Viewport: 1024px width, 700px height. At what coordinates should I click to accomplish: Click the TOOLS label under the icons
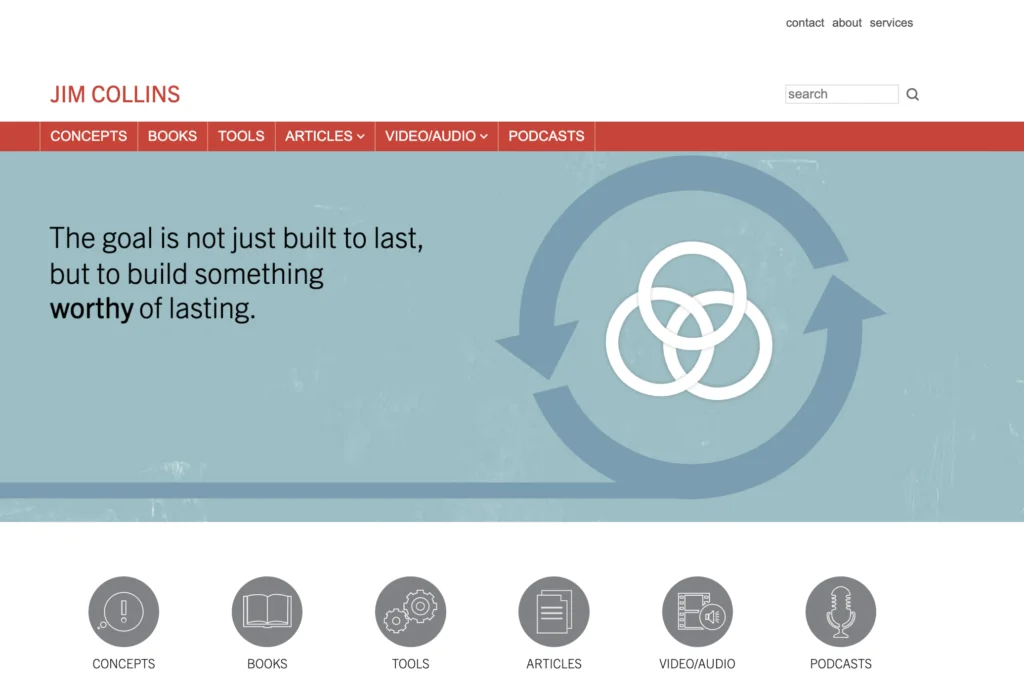pyautogui.click(x=410, y=664)
